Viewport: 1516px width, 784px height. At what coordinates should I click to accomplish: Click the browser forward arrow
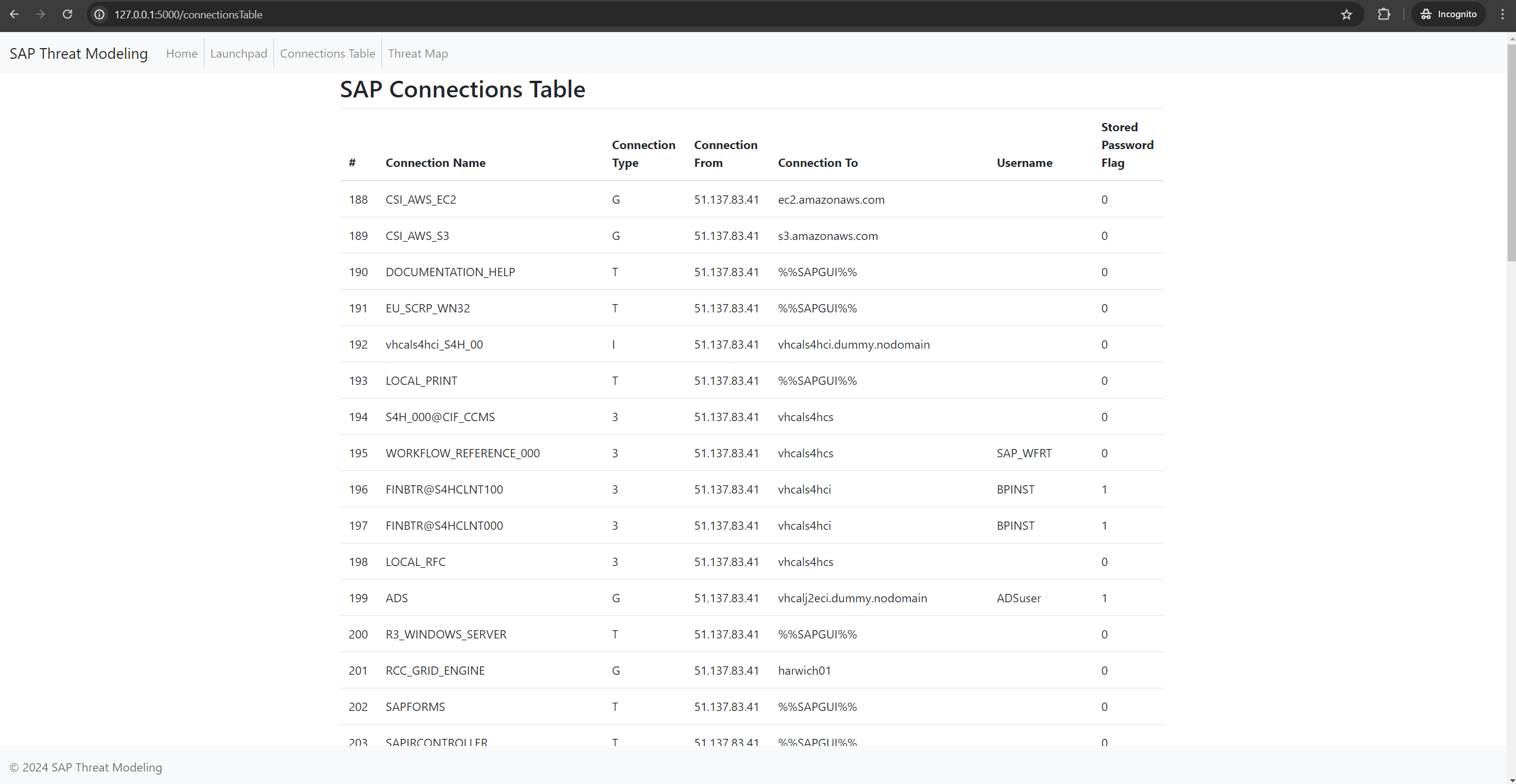(40, 14)
